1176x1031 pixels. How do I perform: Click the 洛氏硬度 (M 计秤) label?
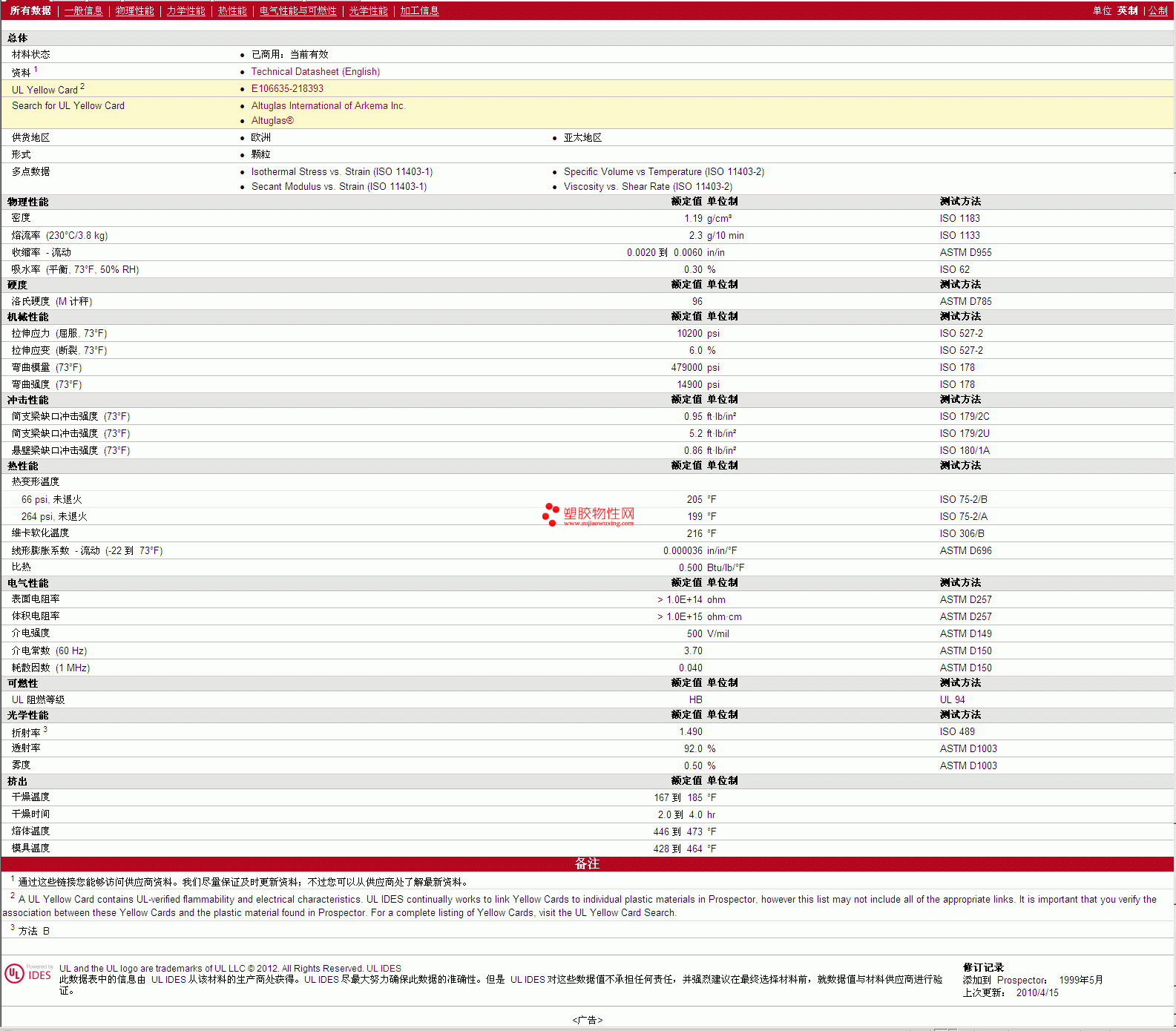coord(52,301)
